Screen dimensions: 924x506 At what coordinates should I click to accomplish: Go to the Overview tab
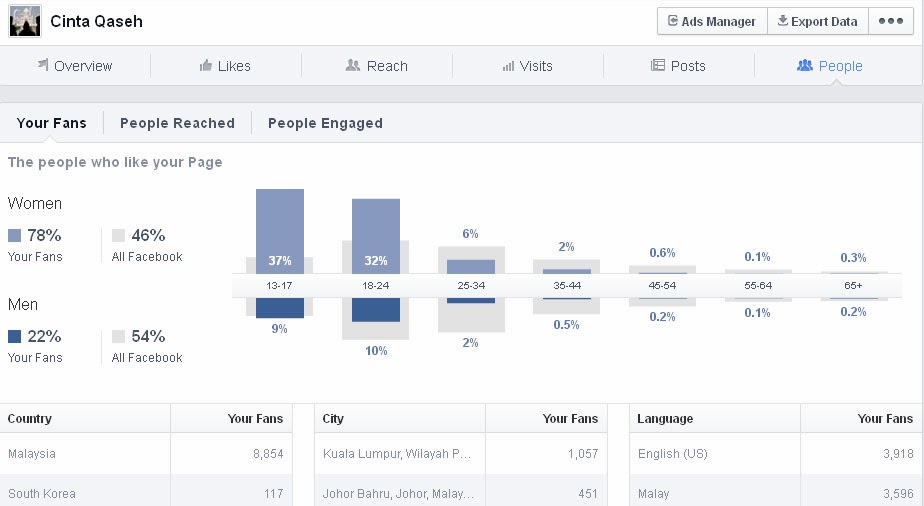(75, 66)
